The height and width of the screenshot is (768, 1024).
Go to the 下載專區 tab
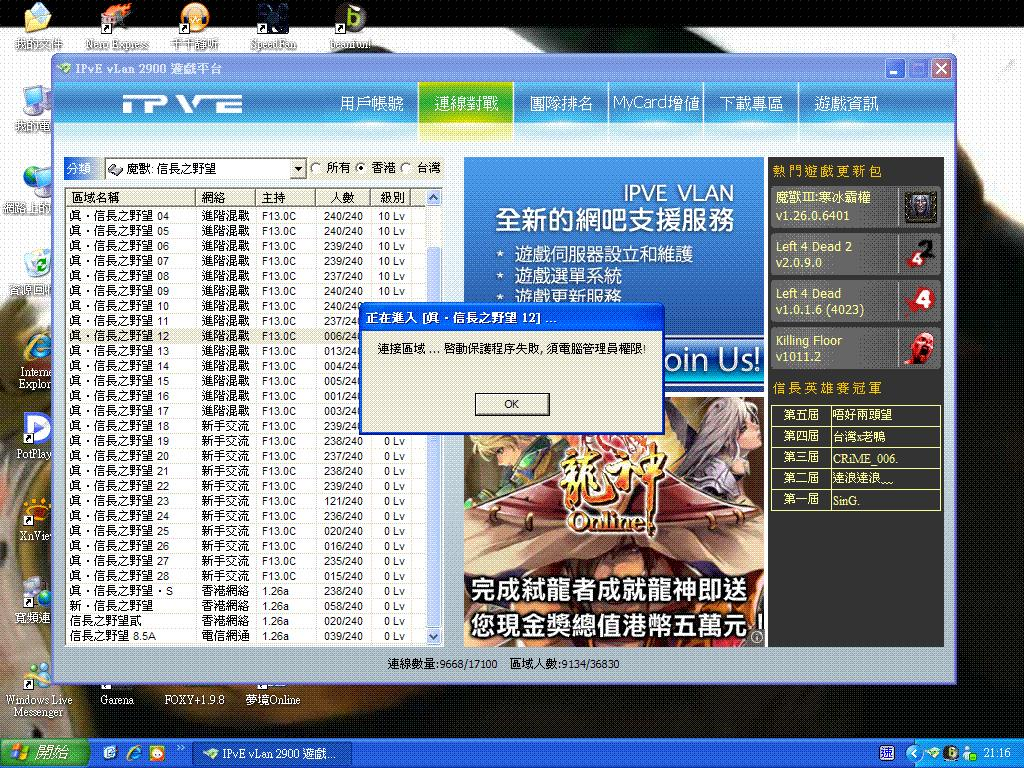click(x=751, y=103)
